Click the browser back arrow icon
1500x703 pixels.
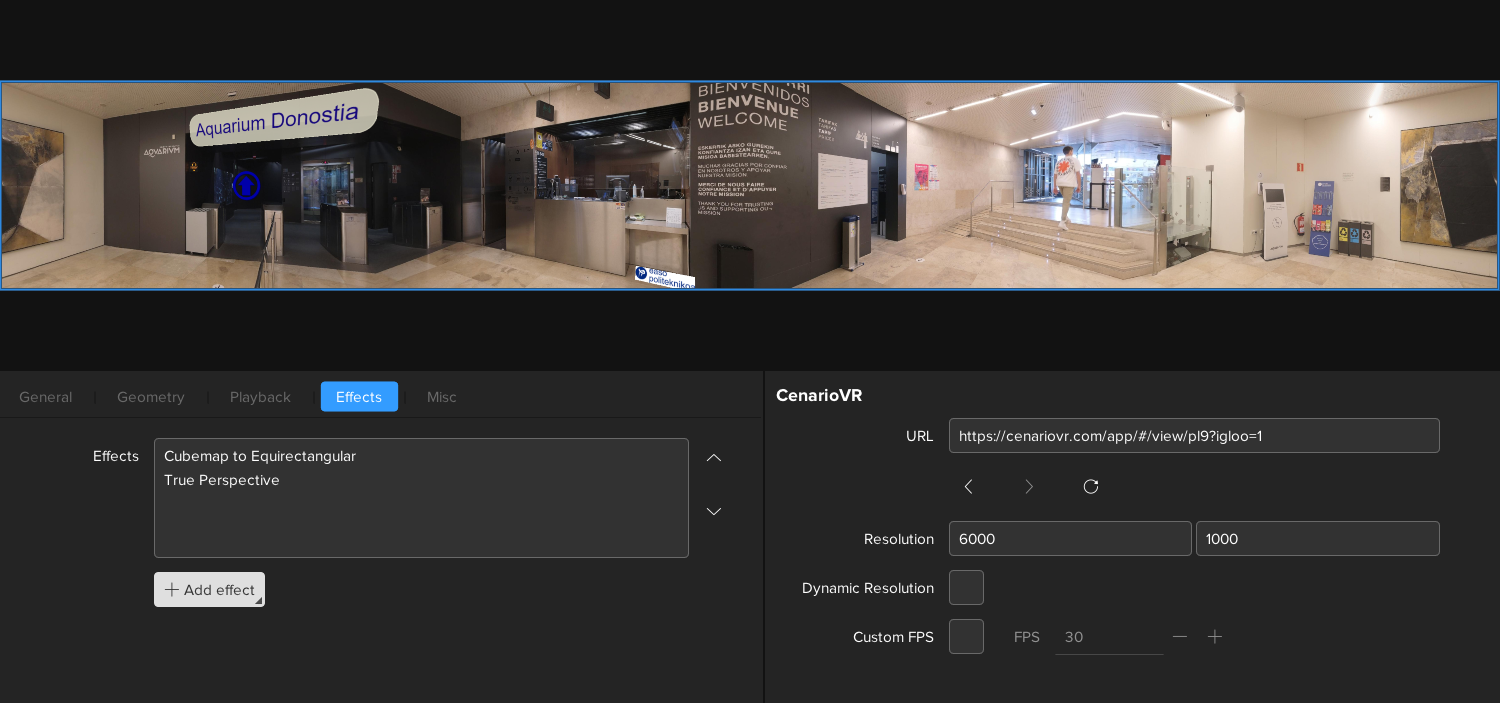point(968,487)
